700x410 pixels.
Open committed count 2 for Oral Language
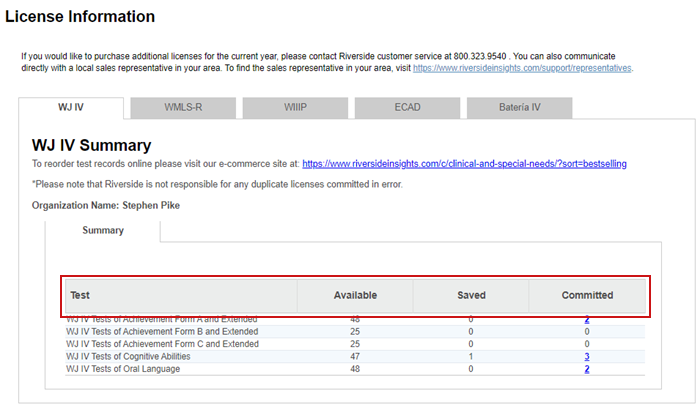tap(587, 369)
